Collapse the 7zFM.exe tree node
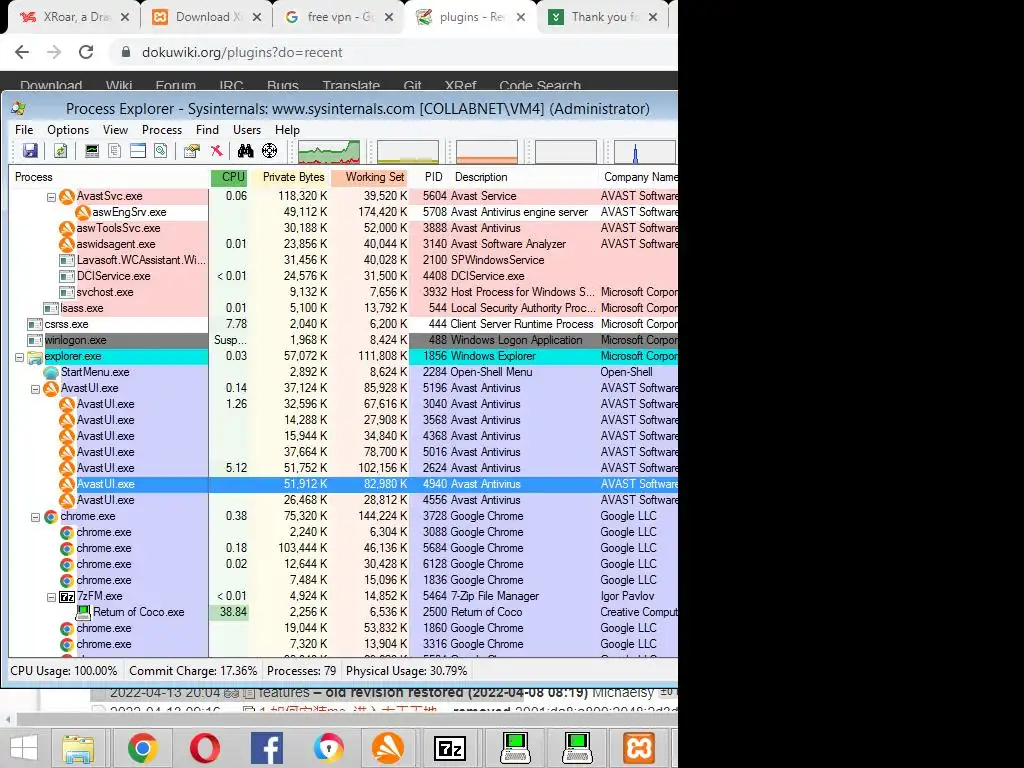 click(x=51, y=597)
